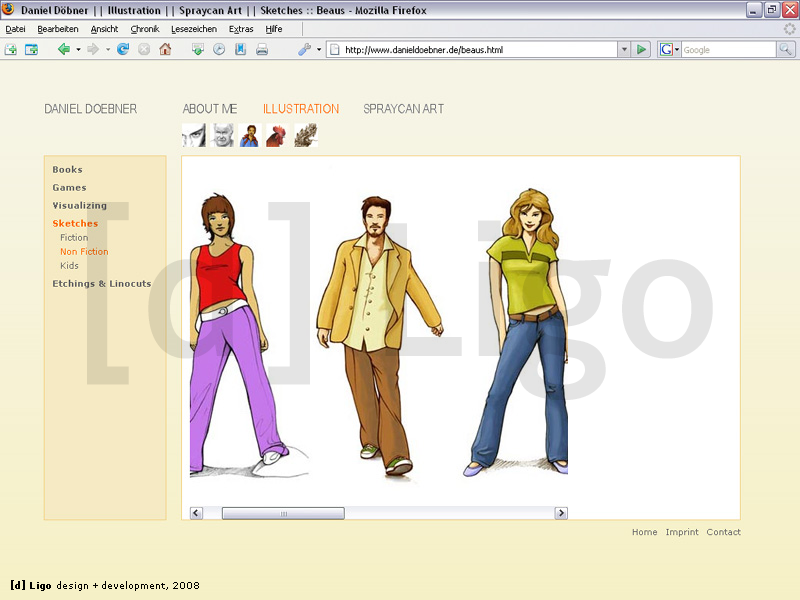Open the red rooster thumbnail

click(278, 135)
